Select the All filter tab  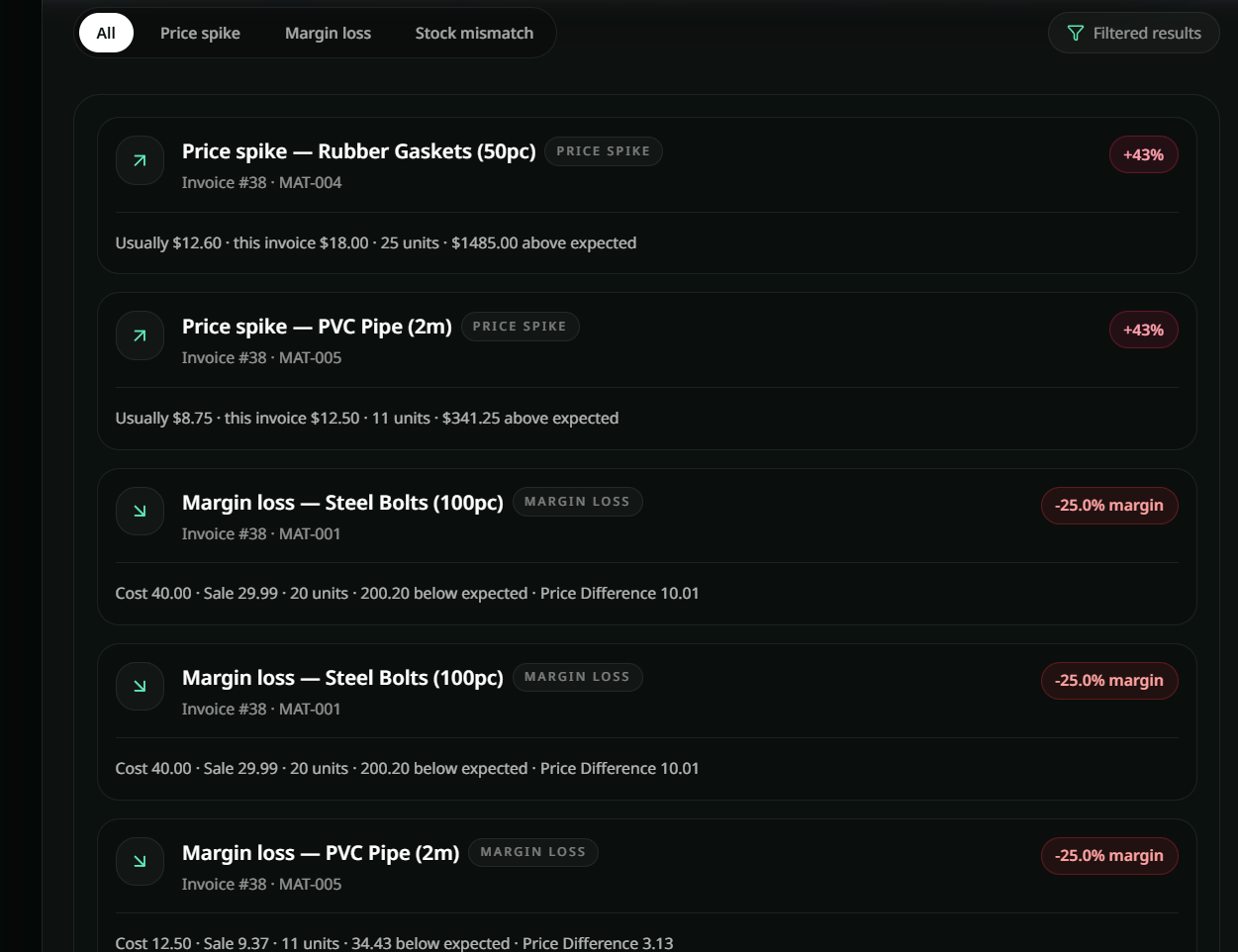(106, 33)
